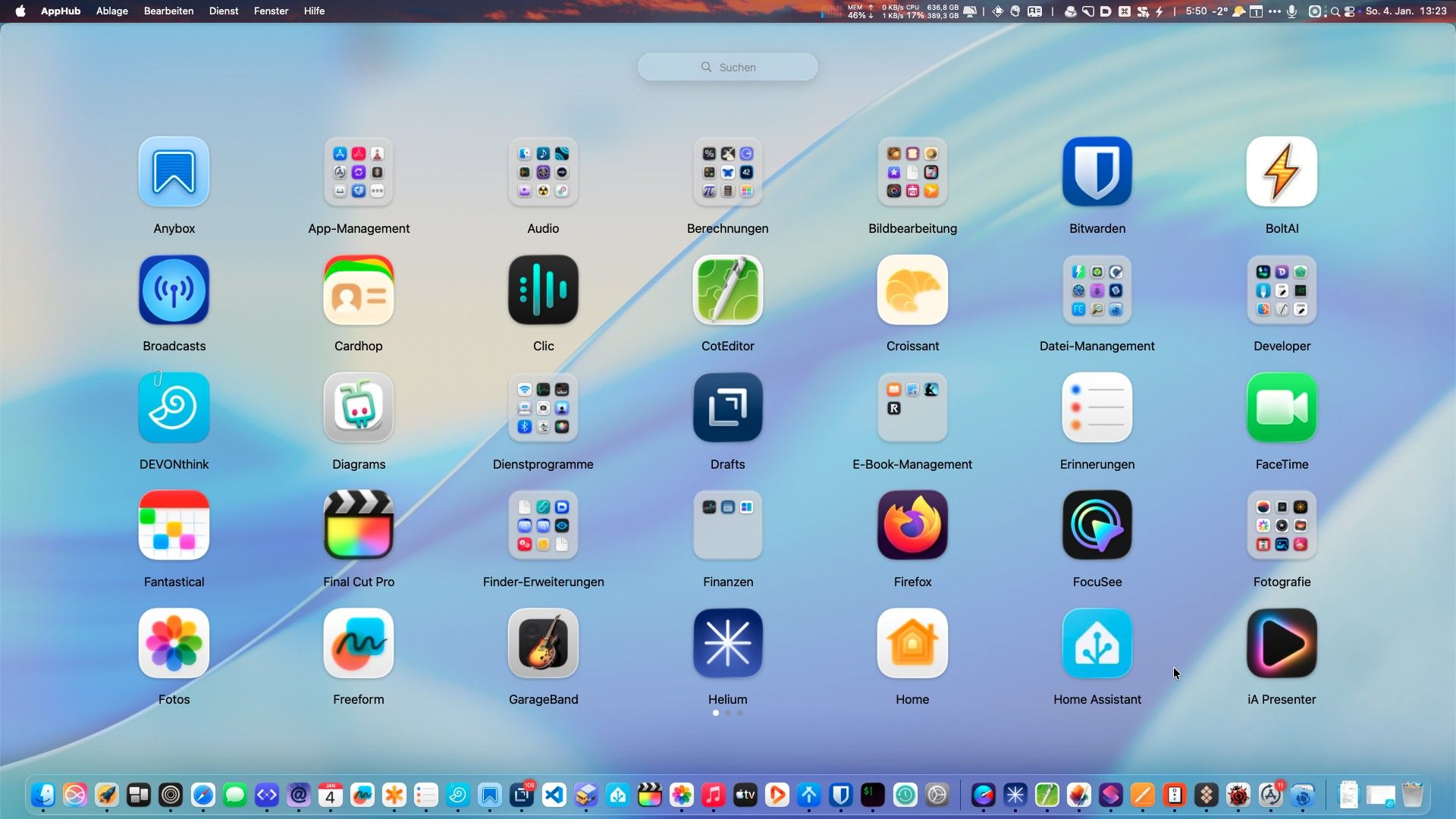Open the BoltAI app

pyautogui.click(x=1281, y=171)
